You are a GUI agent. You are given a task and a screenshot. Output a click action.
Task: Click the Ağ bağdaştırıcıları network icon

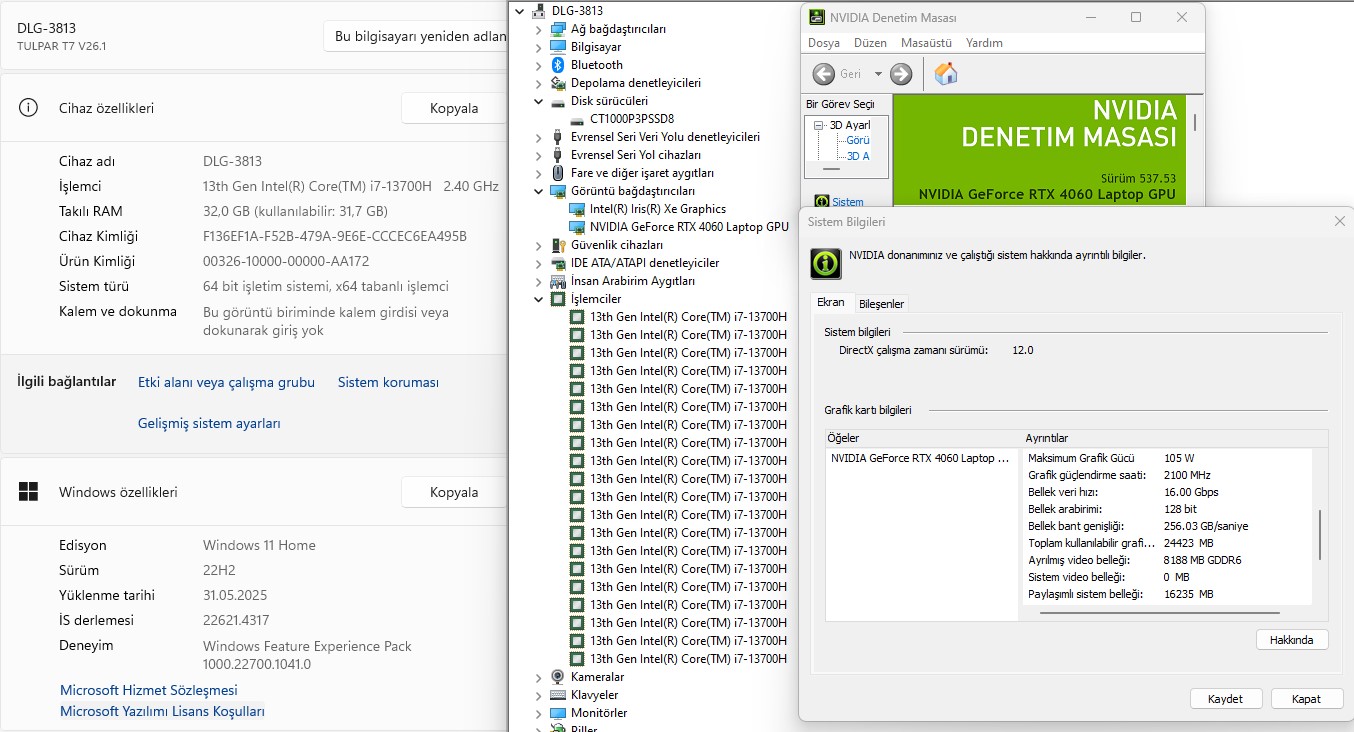[558, 29]
